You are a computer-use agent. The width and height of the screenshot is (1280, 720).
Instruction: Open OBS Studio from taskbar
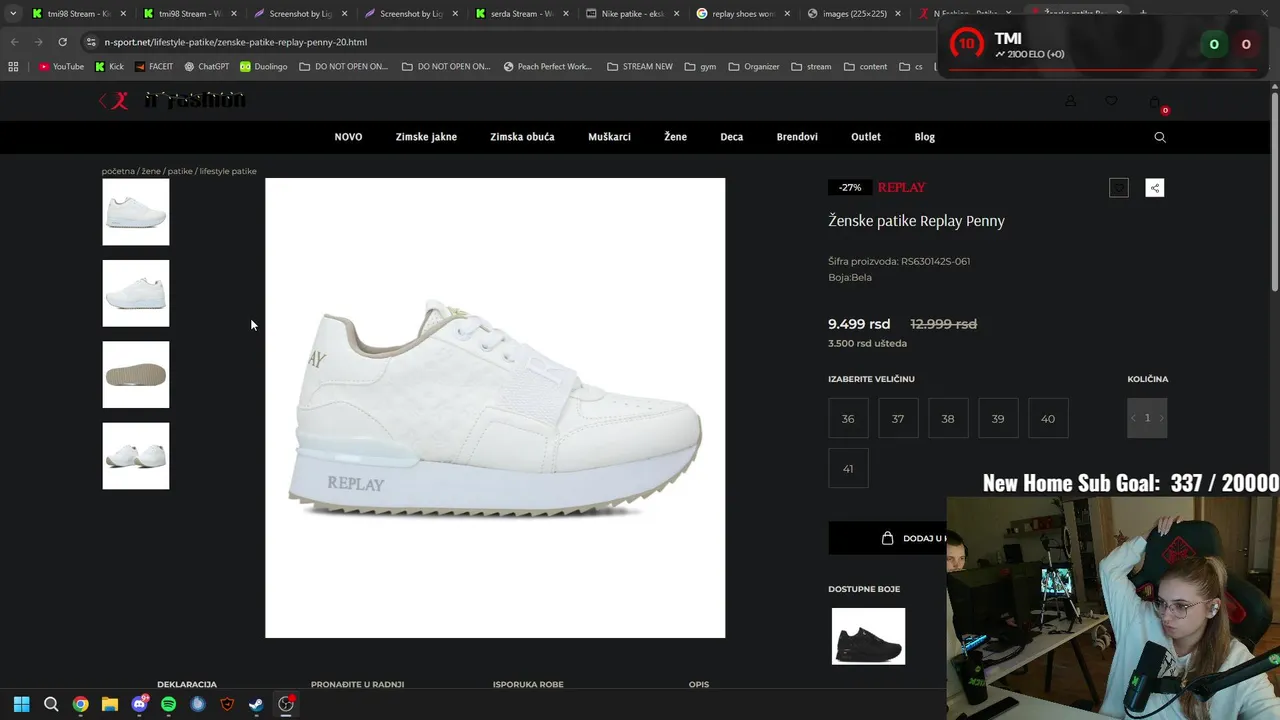(286, 704)
